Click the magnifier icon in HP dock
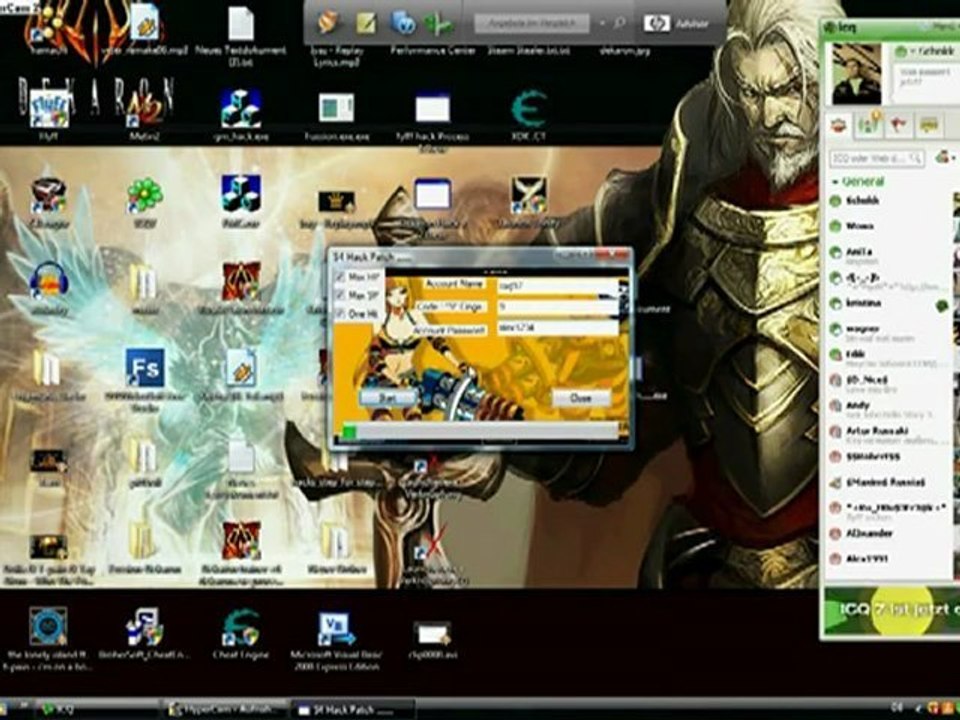This screenshot has width=960, height=720. (619, 23)
